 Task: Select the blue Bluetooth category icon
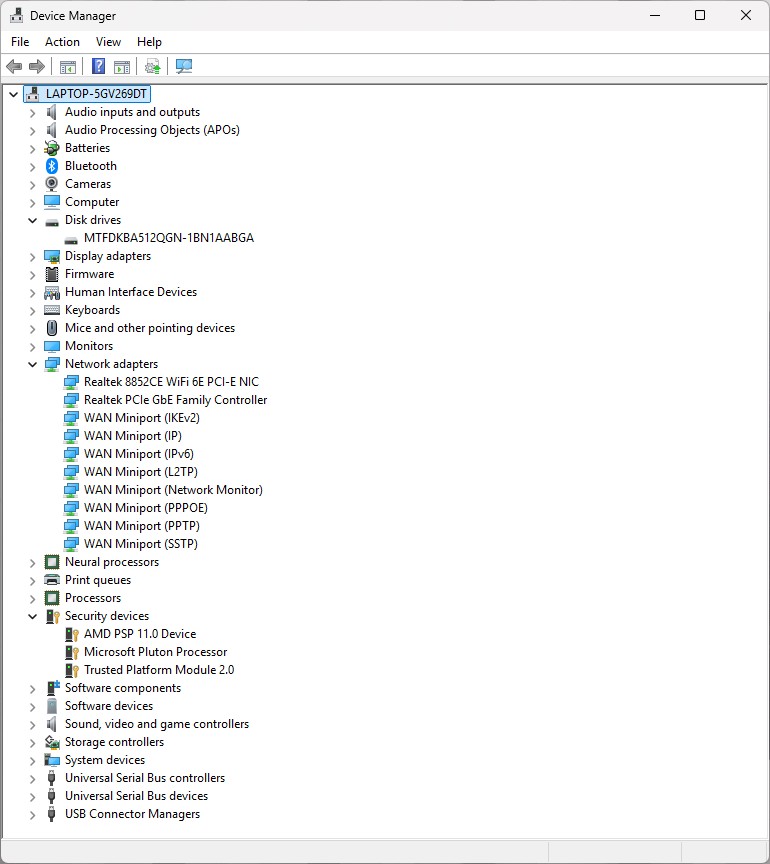coord(52,166)
